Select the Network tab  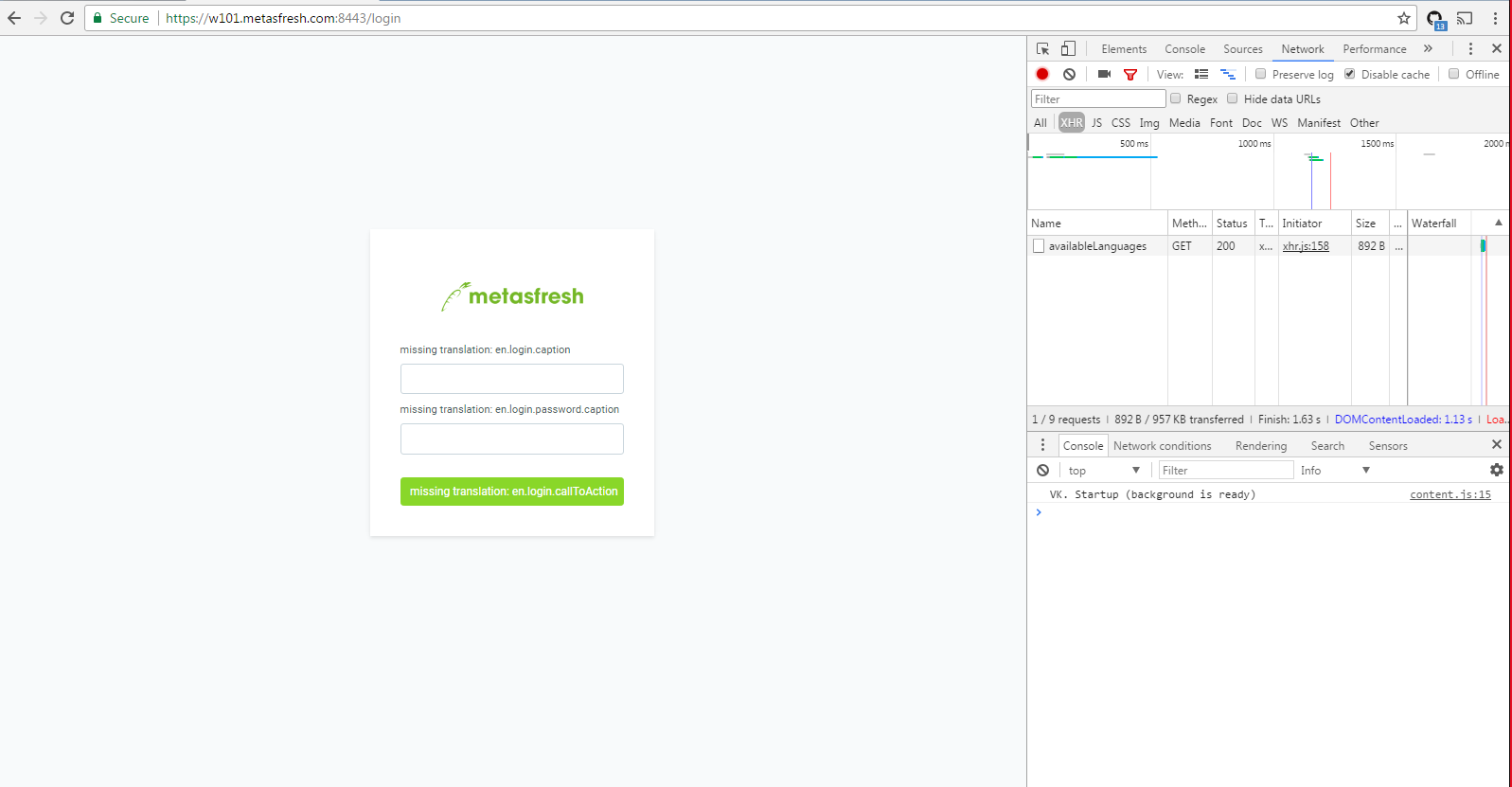[x=1303, y=48]
